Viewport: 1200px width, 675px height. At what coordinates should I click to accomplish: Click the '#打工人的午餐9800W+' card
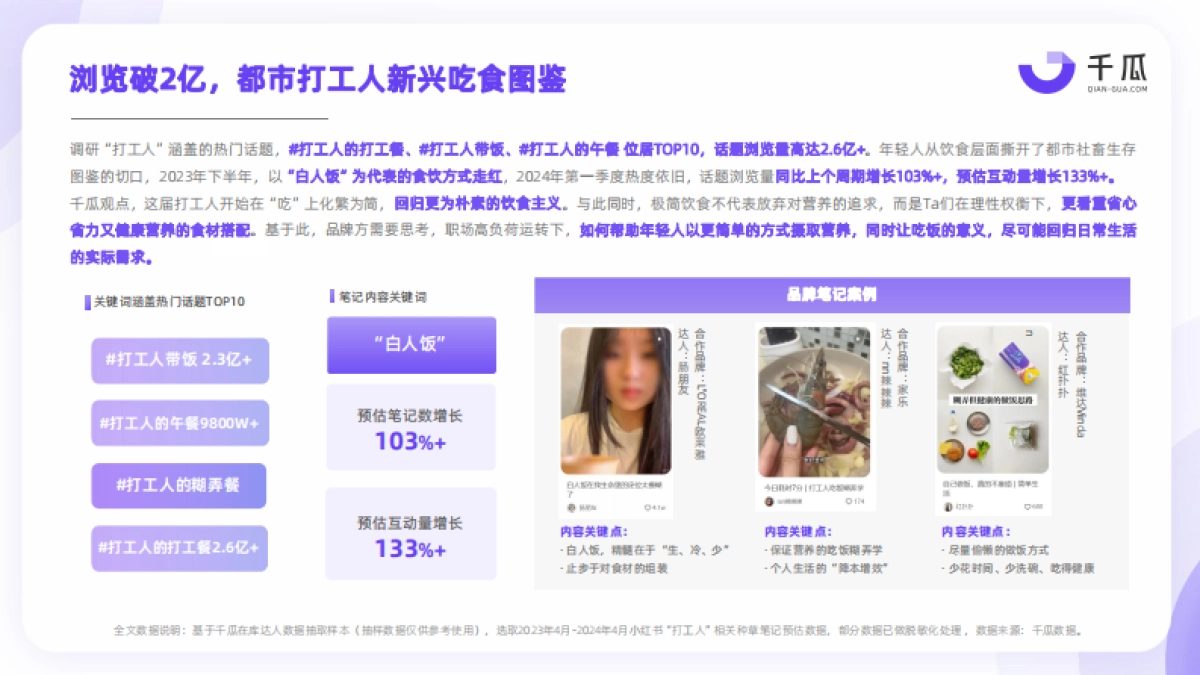179,423
